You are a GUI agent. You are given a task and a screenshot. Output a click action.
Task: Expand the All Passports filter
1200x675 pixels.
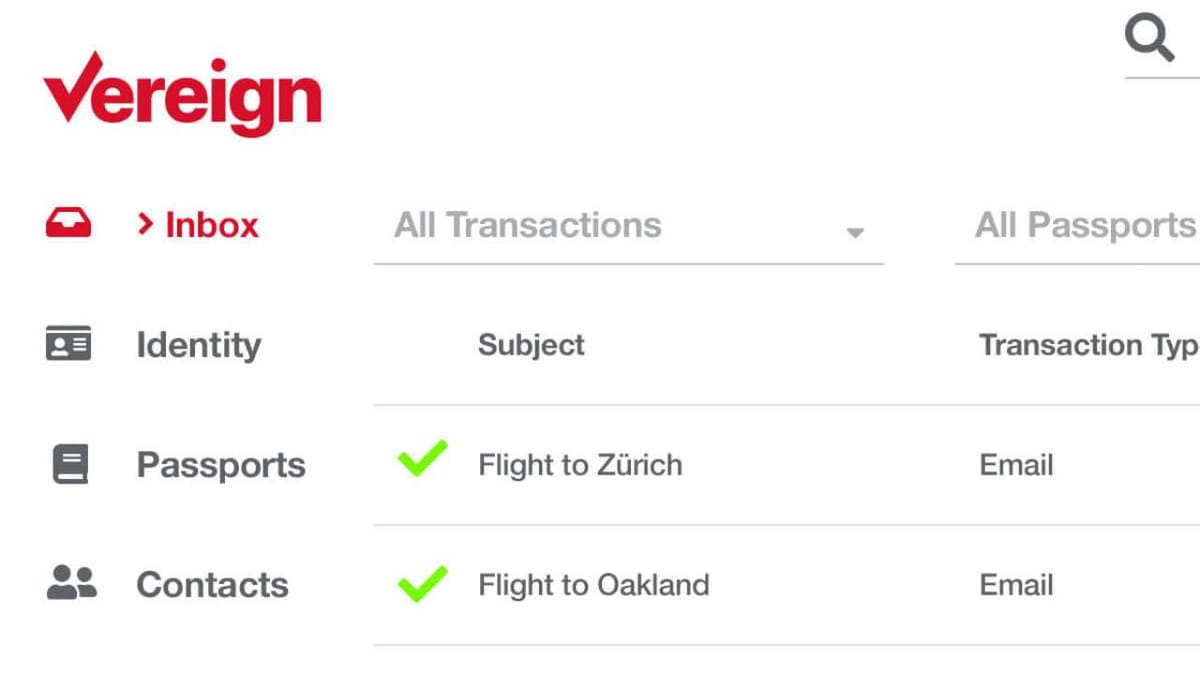(1085, 225)
